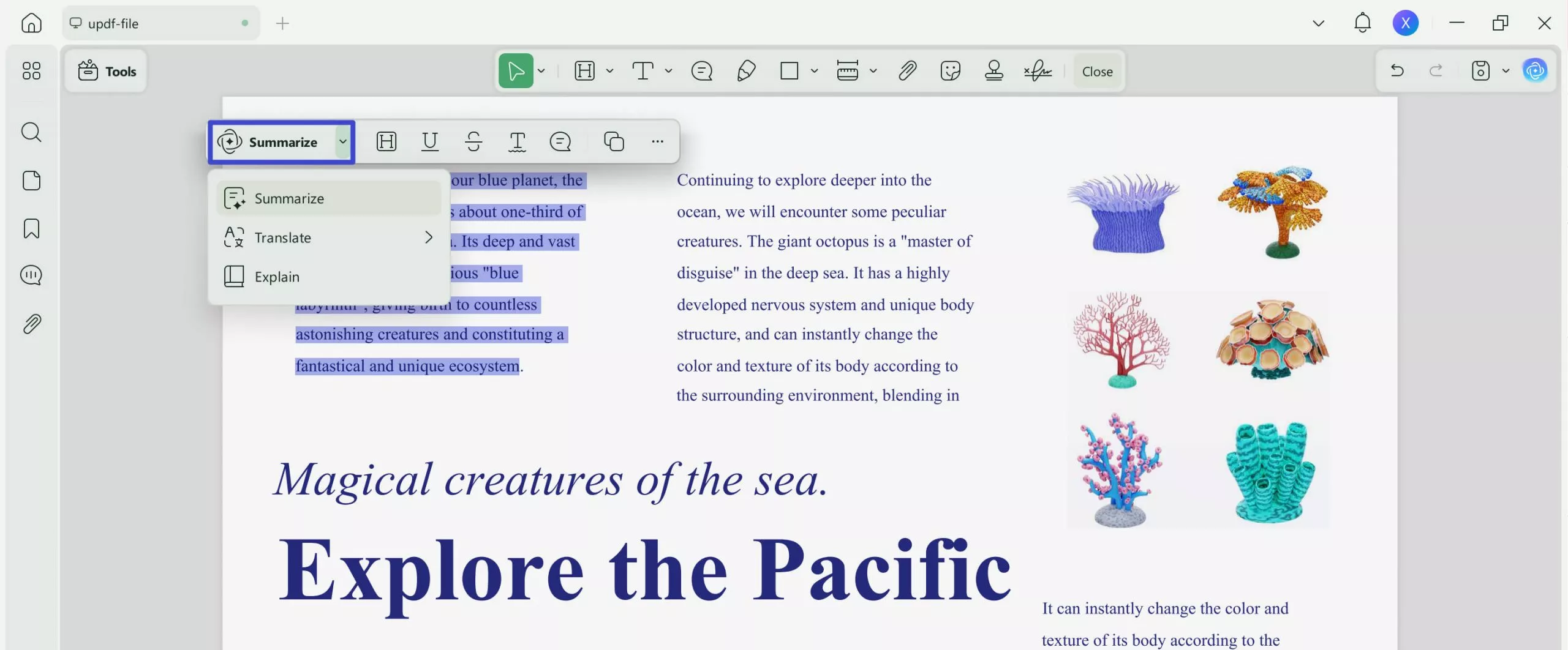
Task: Expand the Summarize dropdown arrow
Action: [x=342, y=141]
